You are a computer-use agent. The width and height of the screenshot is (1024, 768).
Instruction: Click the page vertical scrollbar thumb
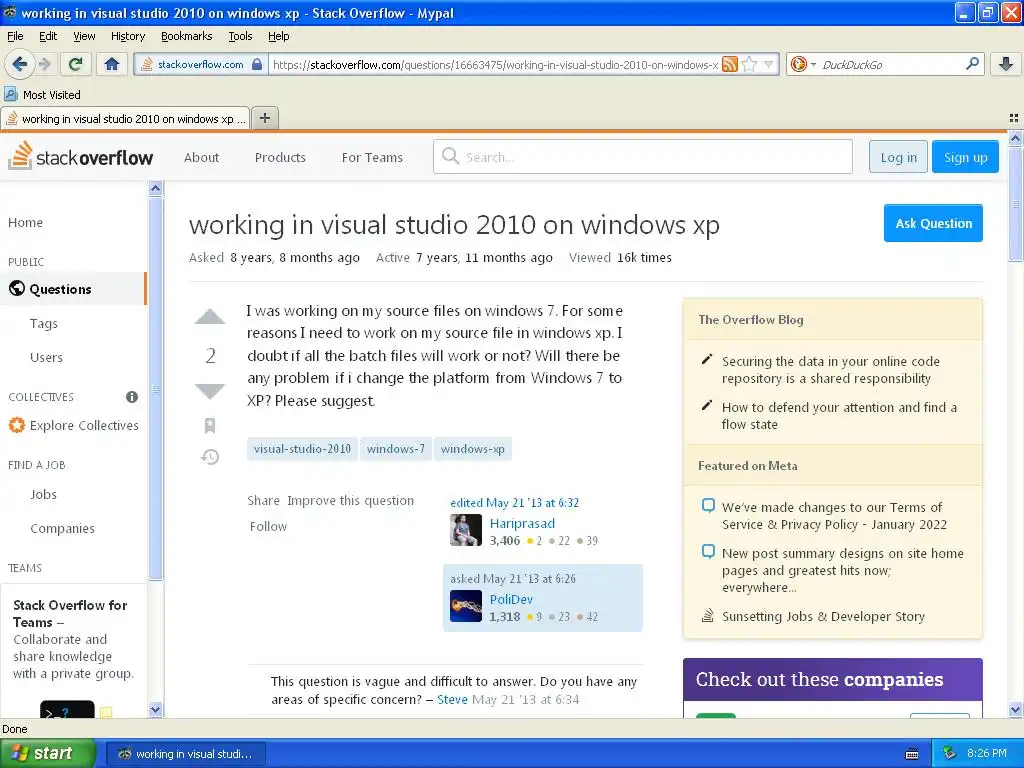point(1015,204)
